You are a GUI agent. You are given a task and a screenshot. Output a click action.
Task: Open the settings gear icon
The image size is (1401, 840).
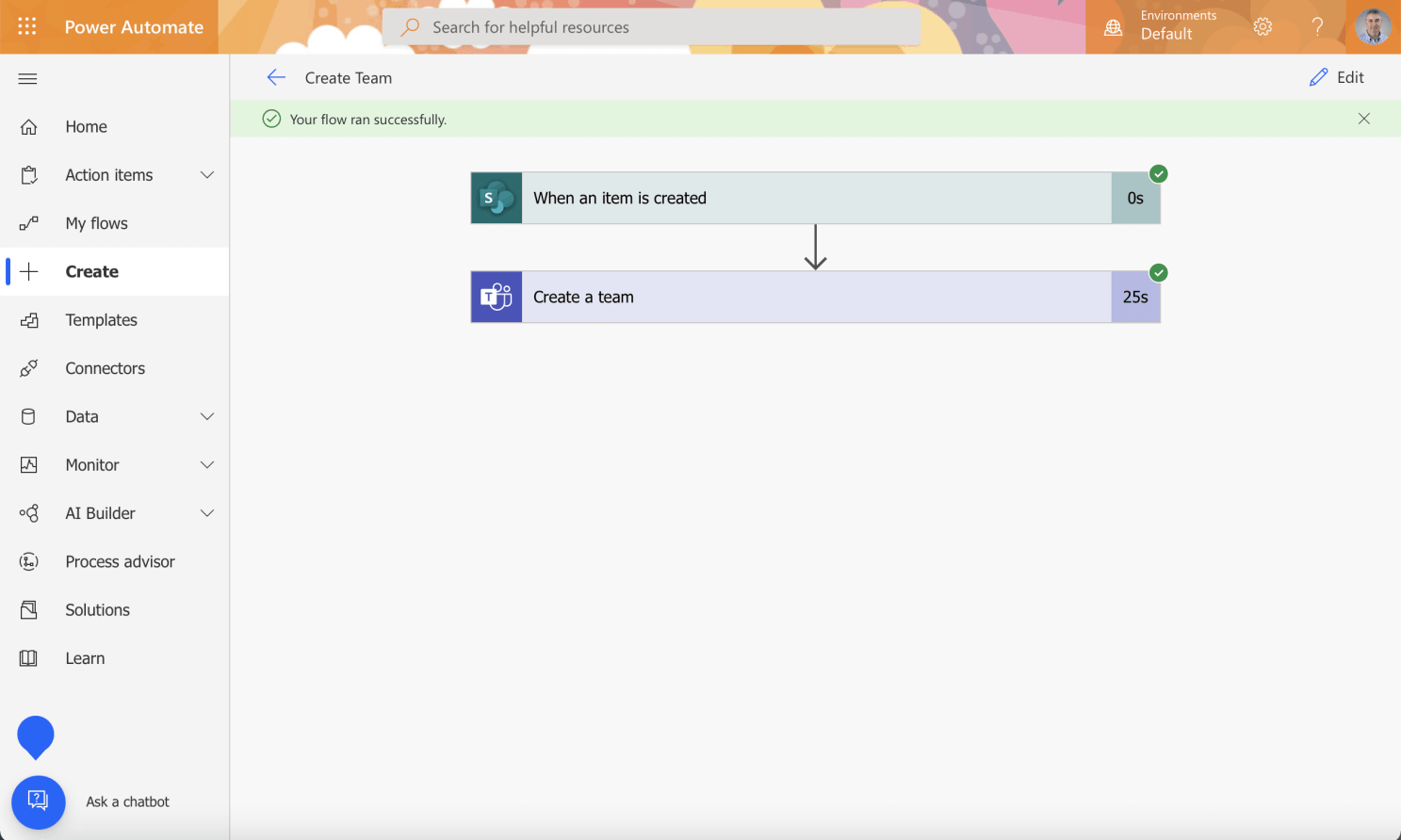1263,27
